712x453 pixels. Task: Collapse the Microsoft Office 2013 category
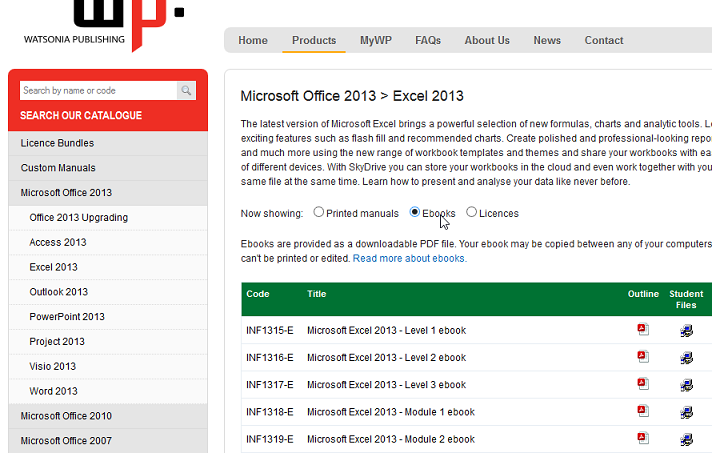[x=108, y=192]
